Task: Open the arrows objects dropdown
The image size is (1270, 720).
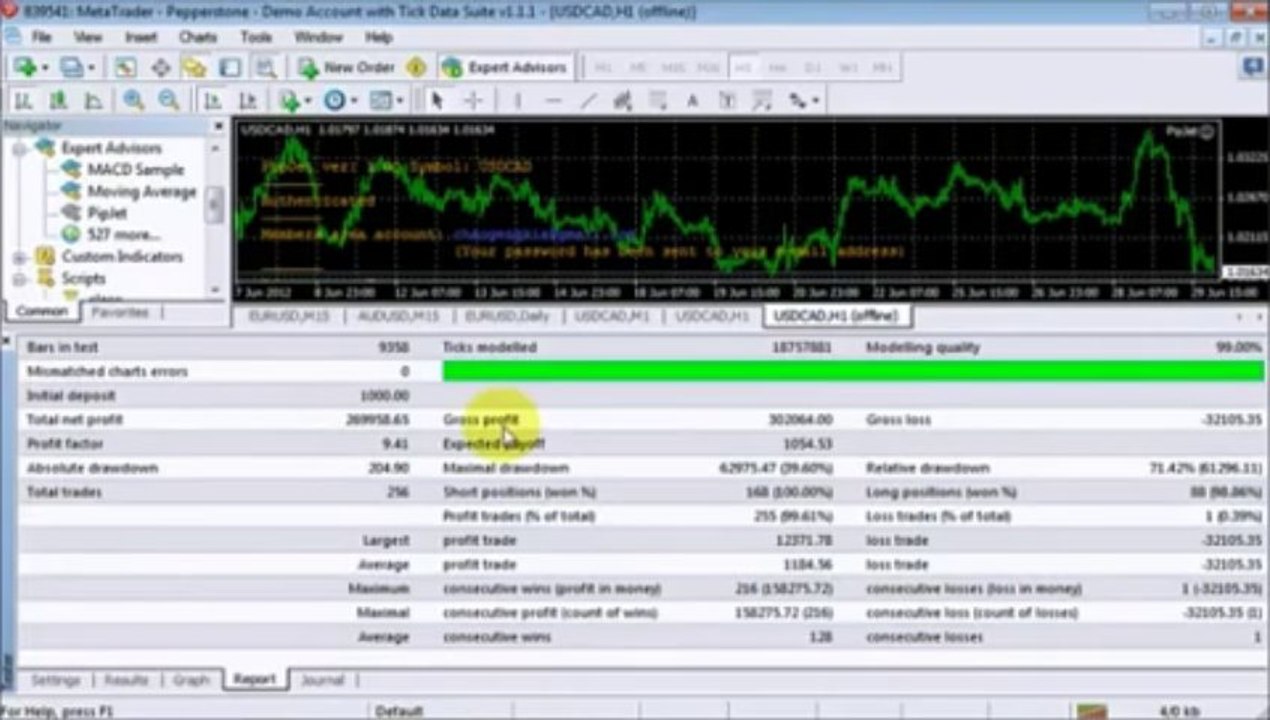Action: click(x=815, y=101)
